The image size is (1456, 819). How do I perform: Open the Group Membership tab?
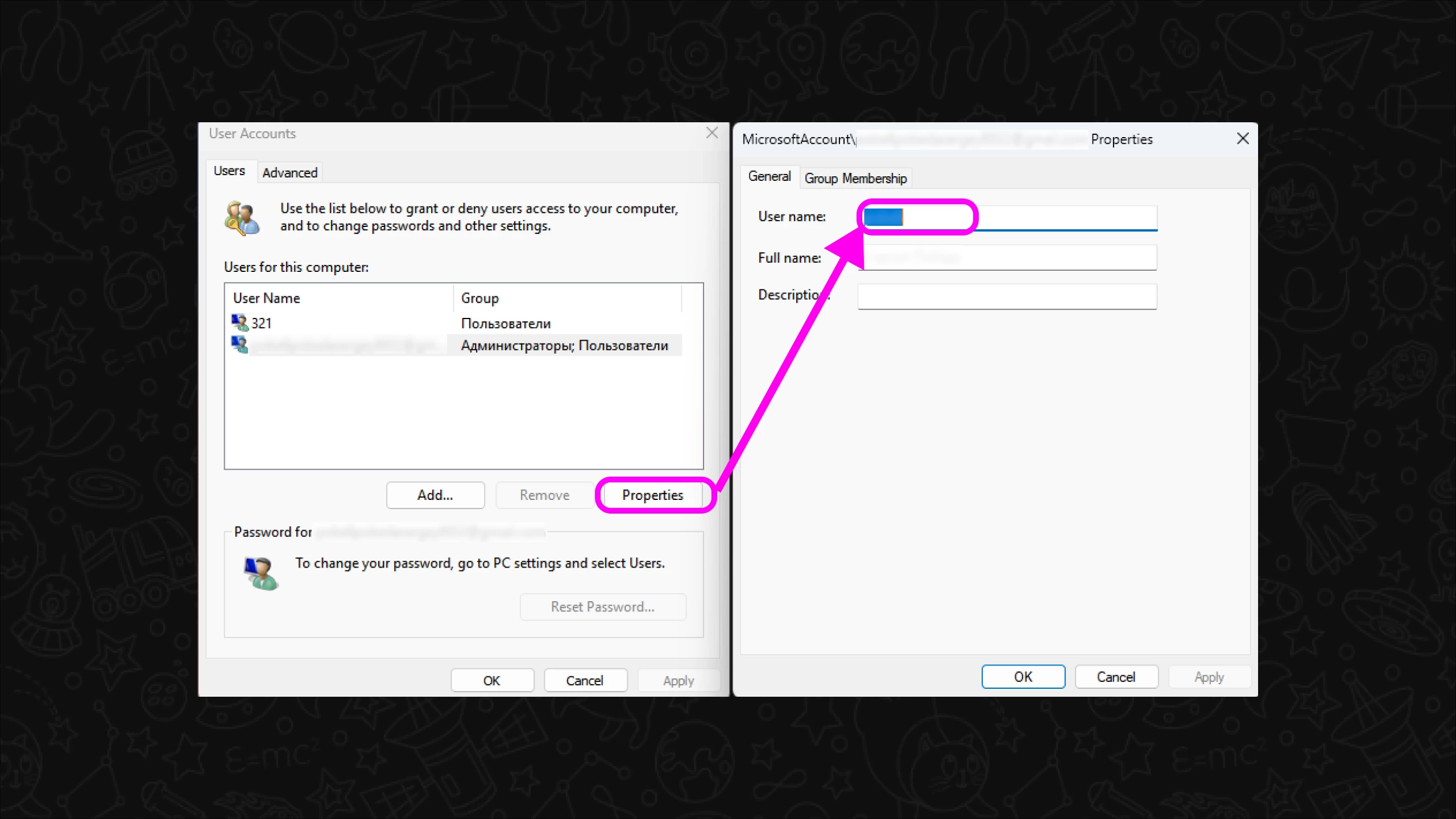[x=855, y=179]
